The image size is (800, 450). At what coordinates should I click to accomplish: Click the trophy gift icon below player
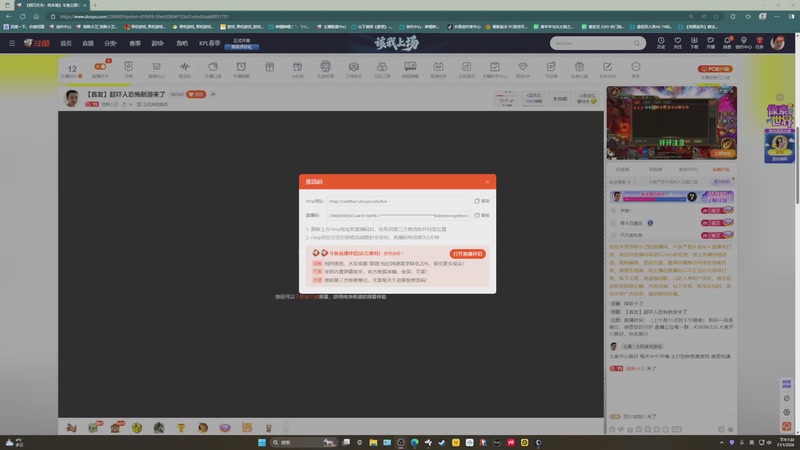(x=181, y=428)
